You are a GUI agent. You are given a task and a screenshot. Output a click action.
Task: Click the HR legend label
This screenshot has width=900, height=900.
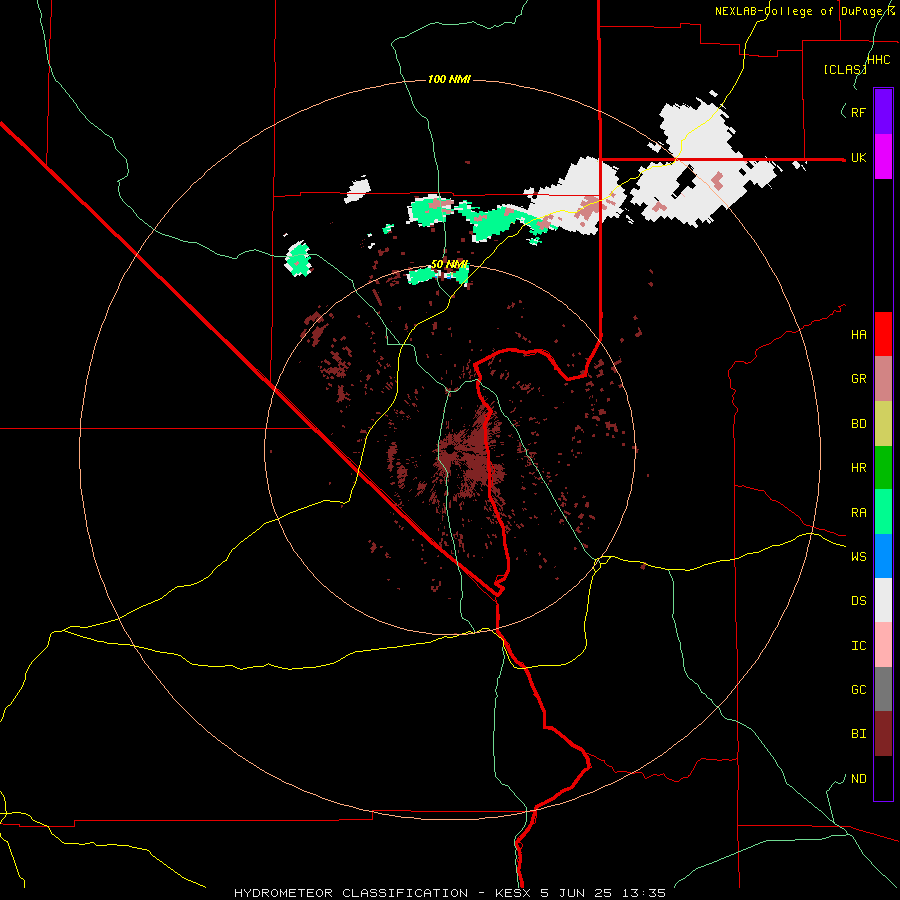pyautogui.click(x=858, y=468)
